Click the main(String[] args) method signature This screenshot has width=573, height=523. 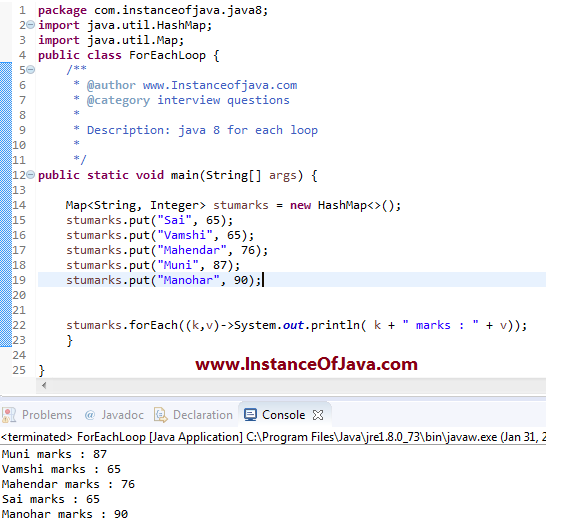(x=237, y=175)
